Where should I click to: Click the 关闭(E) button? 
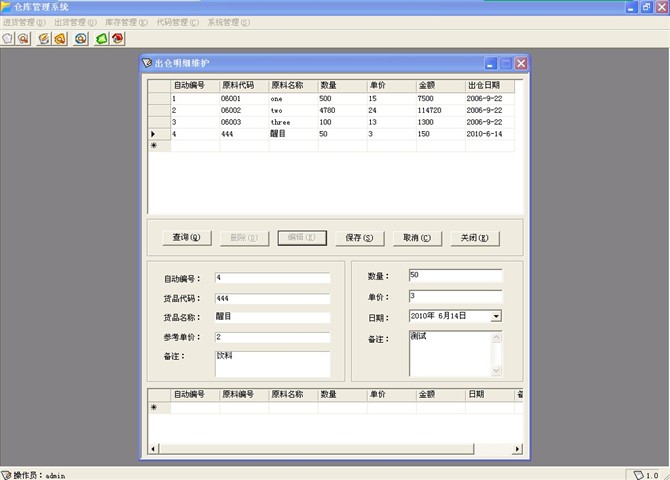[x=475, y=238]
